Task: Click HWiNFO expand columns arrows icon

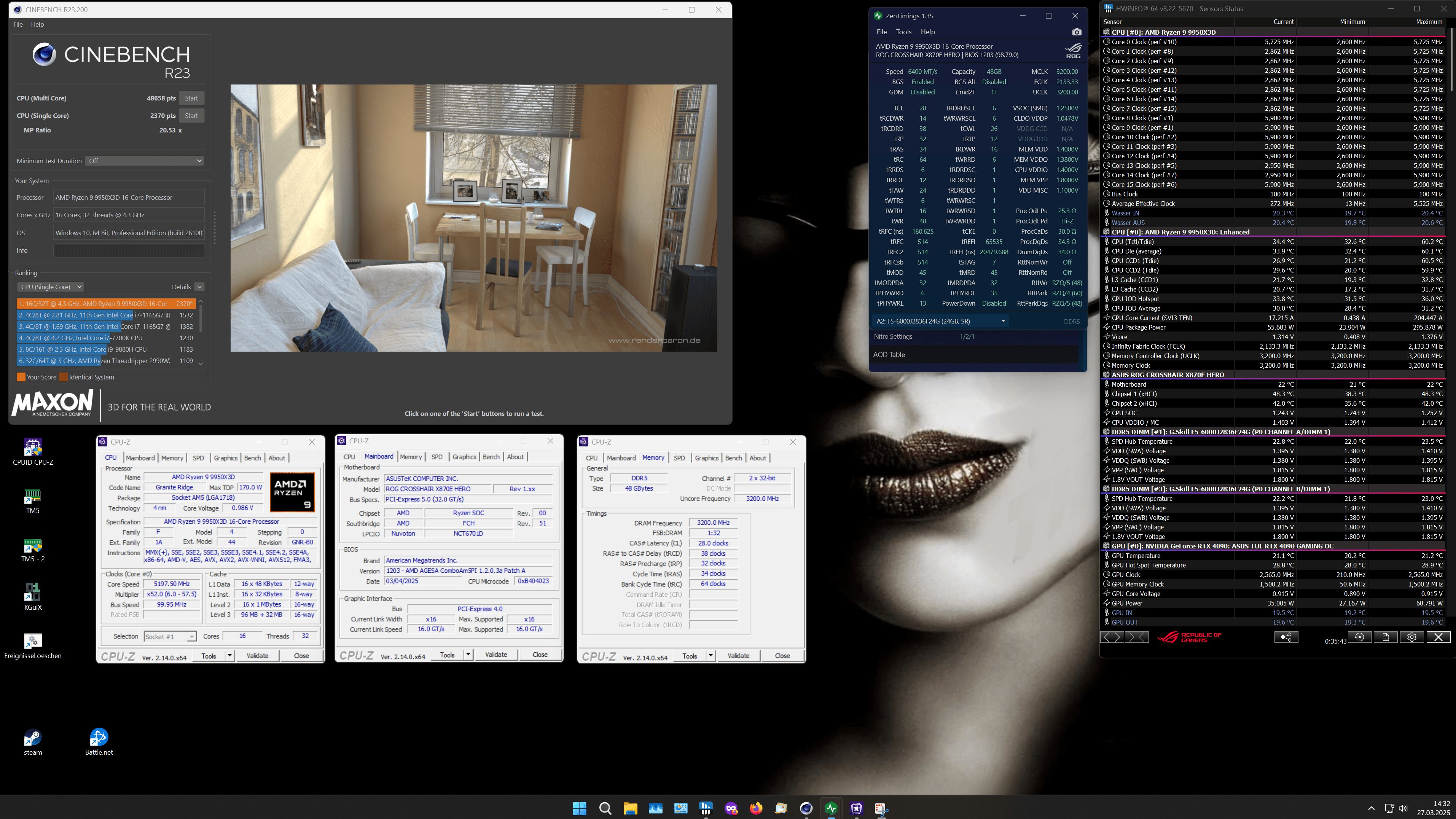Action: [x=1111, y=637]
